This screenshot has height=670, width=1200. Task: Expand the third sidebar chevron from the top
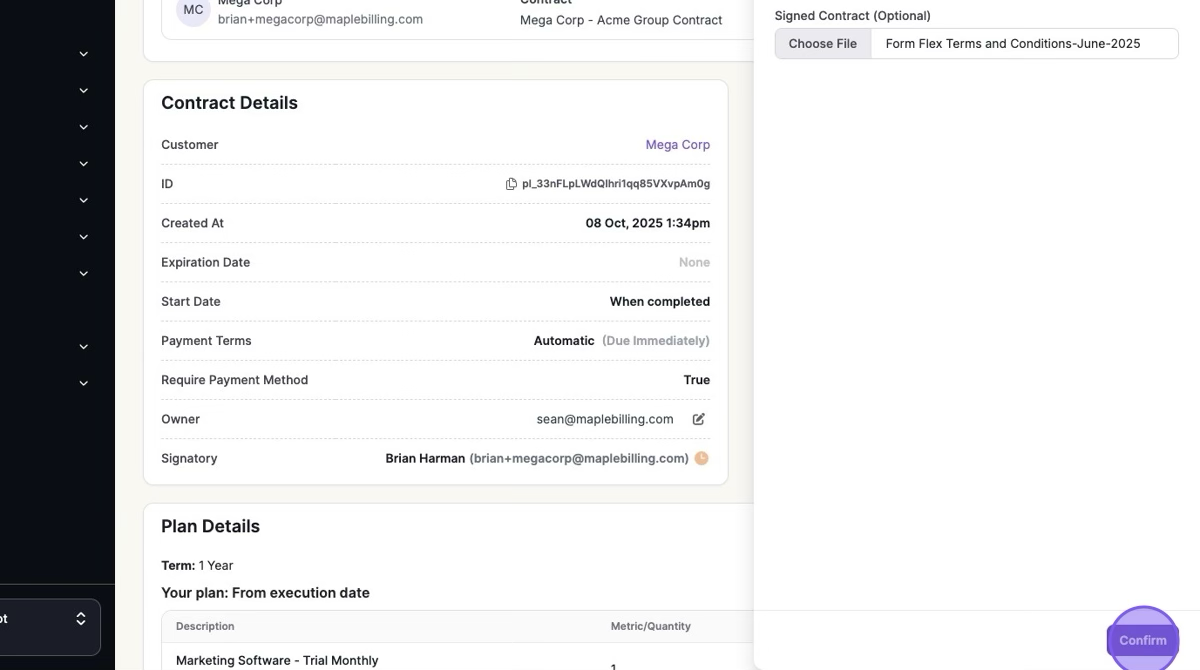[x=84, y=127]
